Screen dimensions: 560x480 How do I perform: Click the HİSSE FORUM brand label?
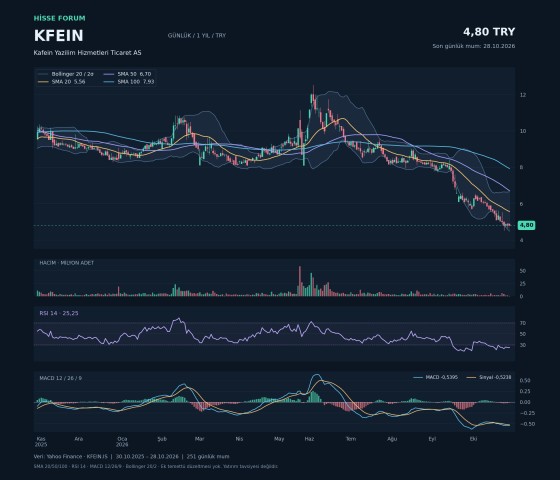tap(59, 18)
